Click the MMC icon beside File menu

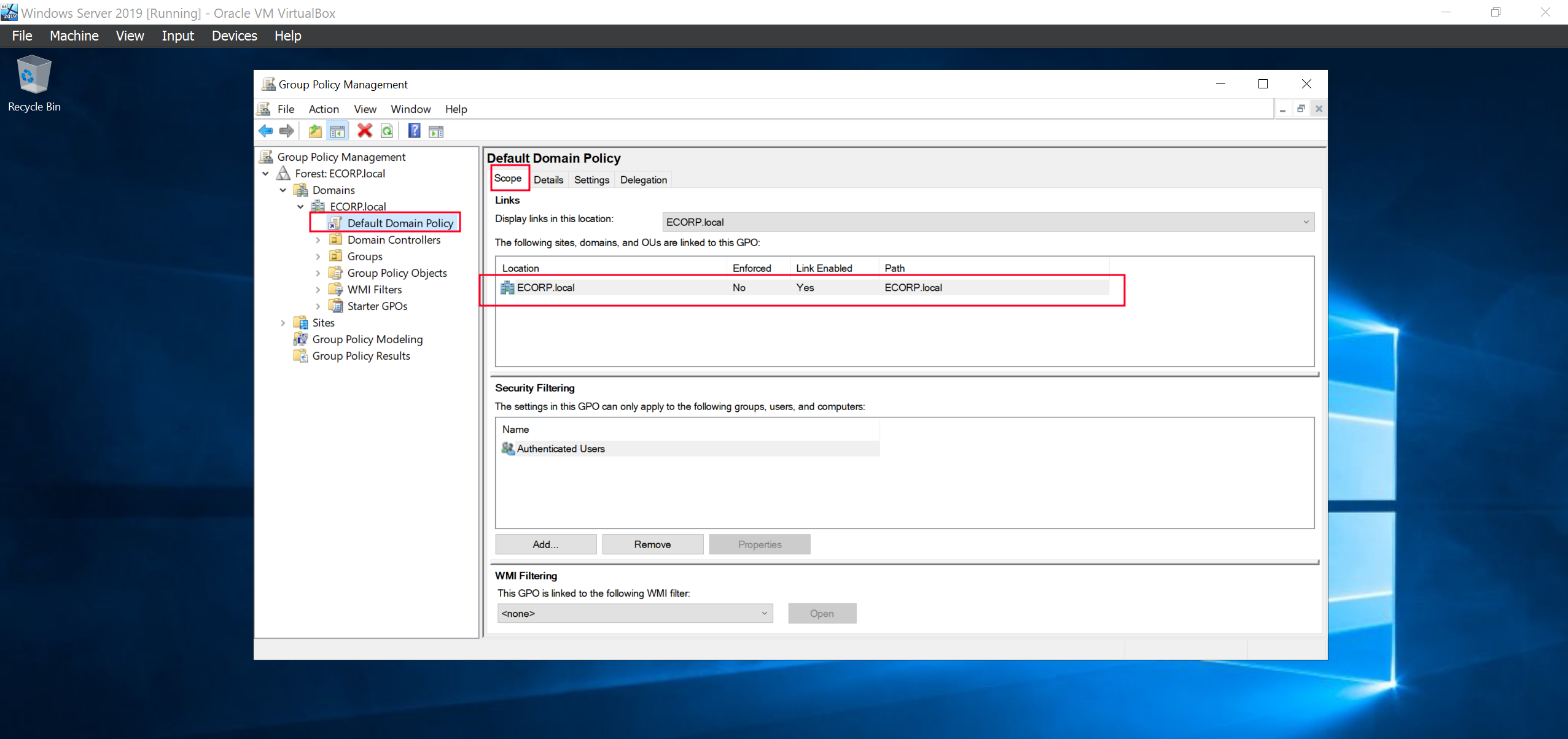[x=264, y=109]
